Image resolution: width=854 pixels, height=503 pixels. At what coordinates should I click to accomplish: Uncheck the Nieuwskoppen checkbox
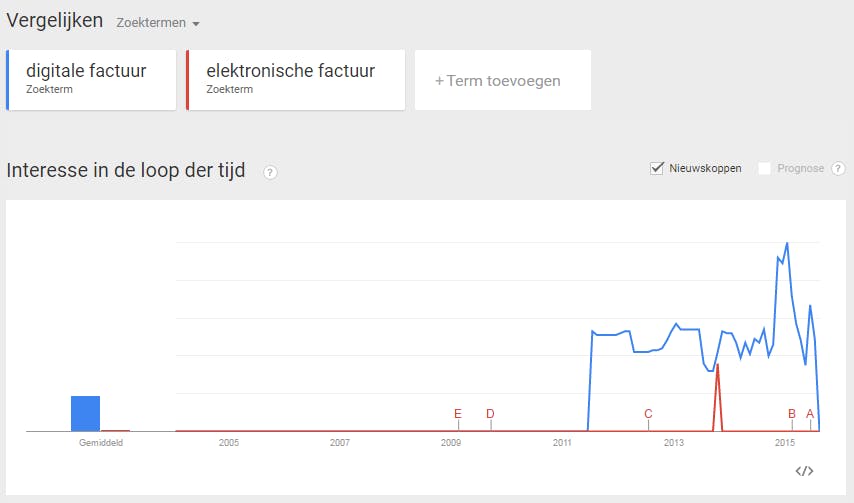pos(657,168)
